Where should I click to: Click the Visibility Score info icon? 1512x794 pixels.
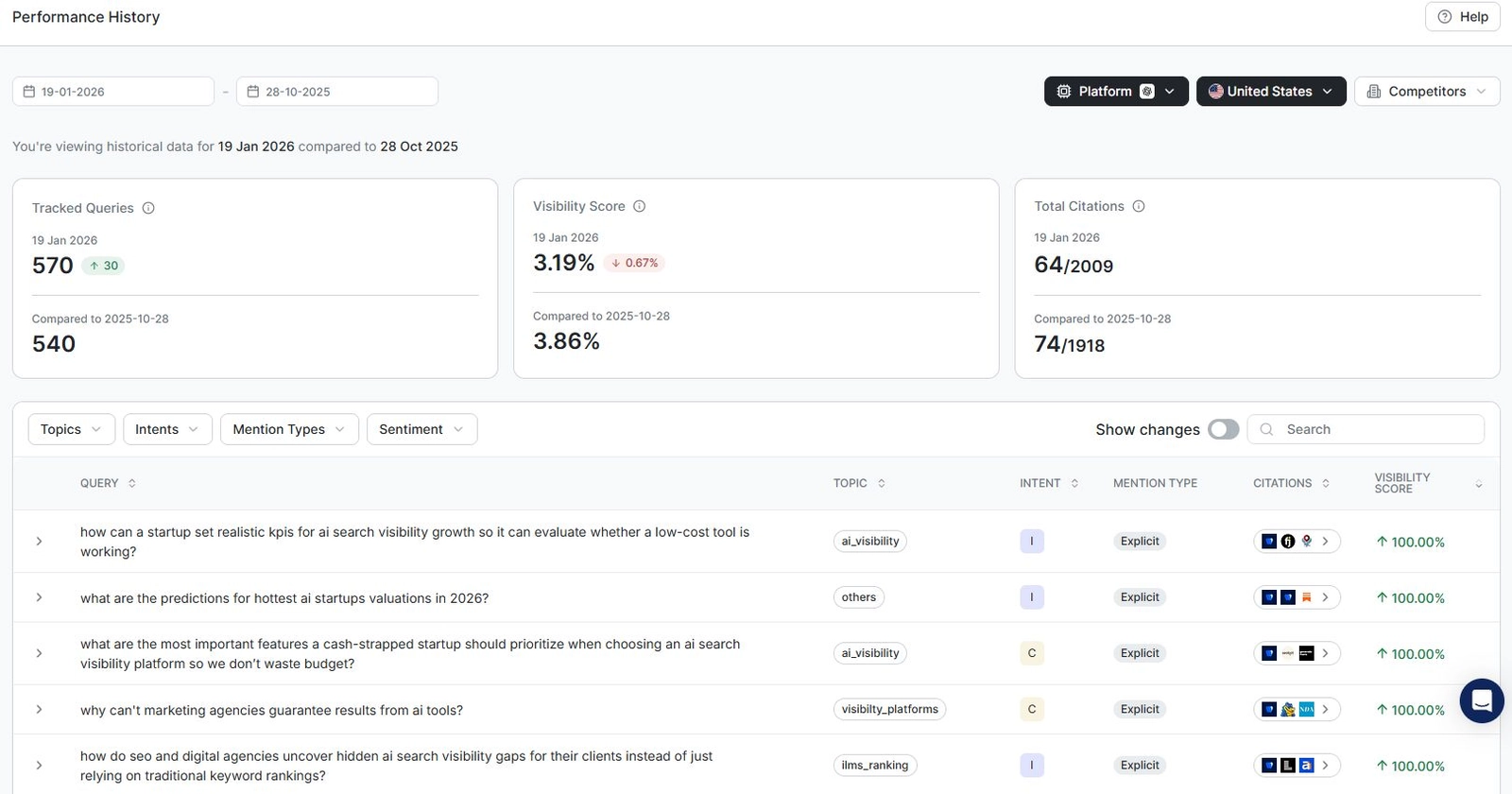click(639, 206)
